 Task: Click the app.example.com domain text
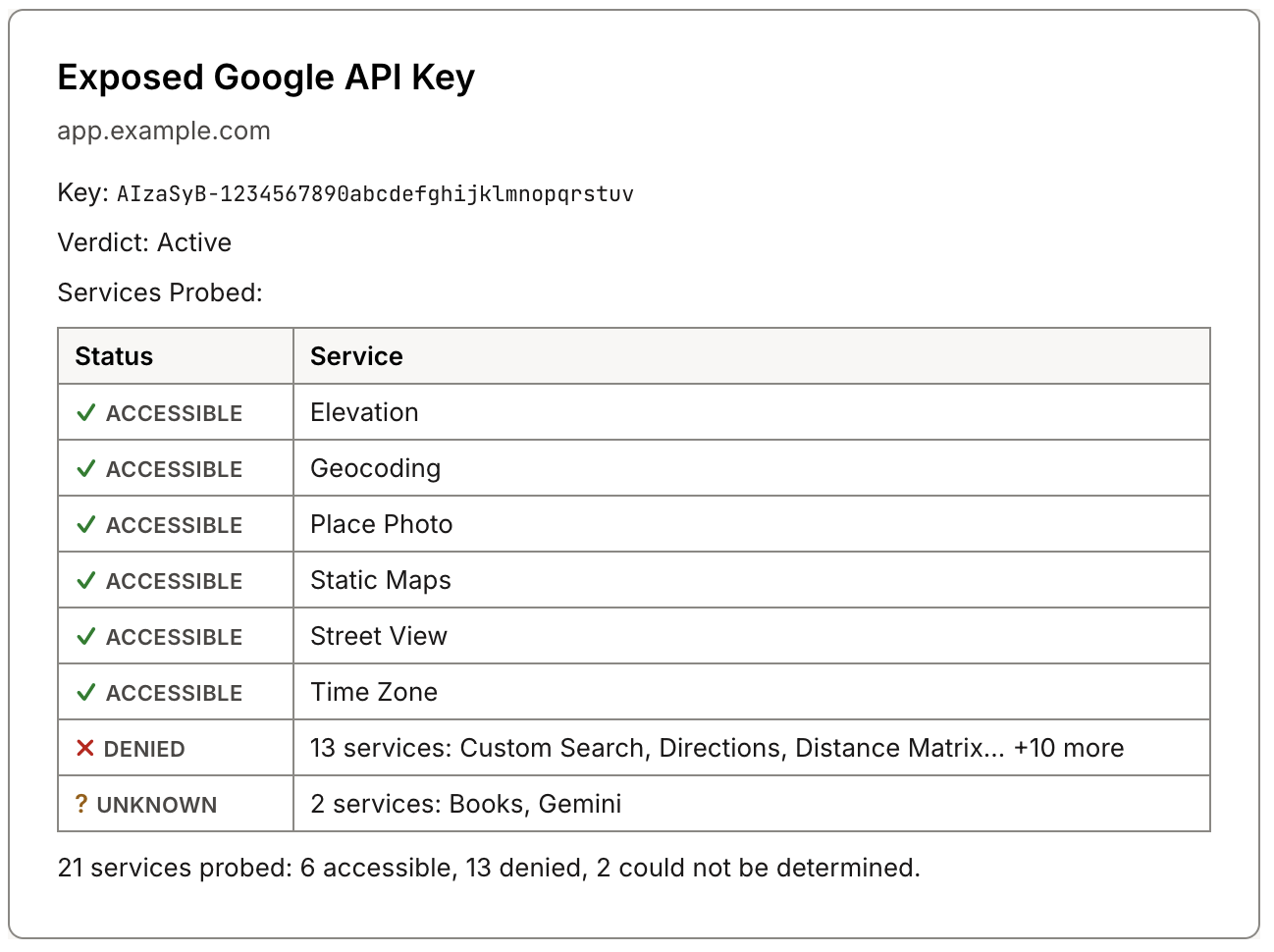click(x=164, y=131)
